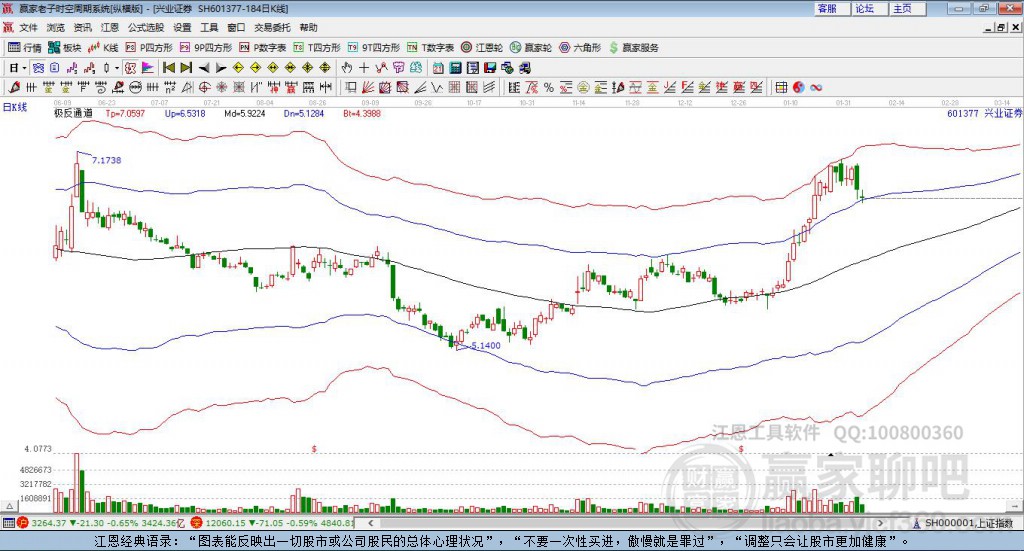Viewport: 1024px width, 551px height.
Task: Launch the 江恩轮 Gann wheel
Action: [x=482, y=48]
